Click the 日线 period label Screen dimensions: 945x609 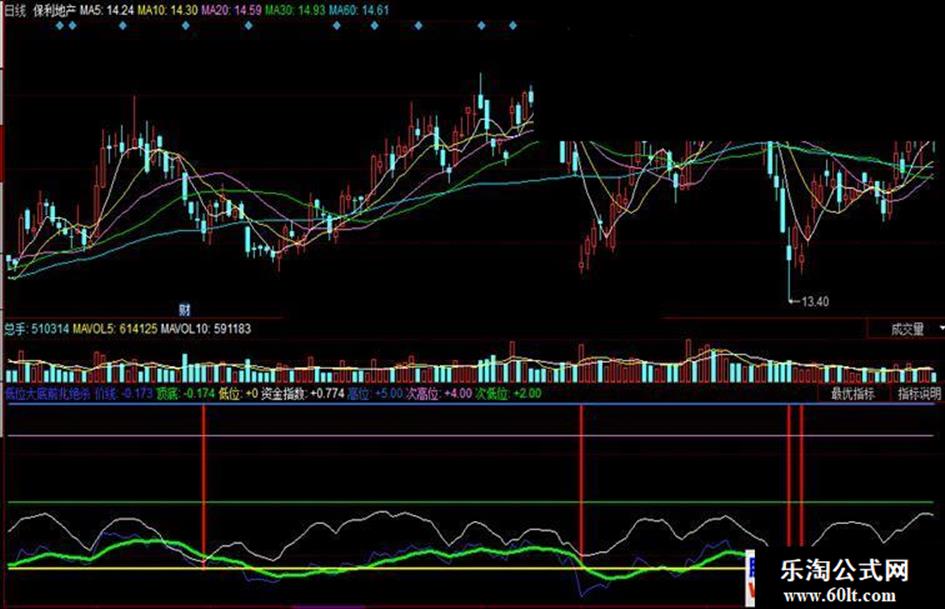point(15,10)
